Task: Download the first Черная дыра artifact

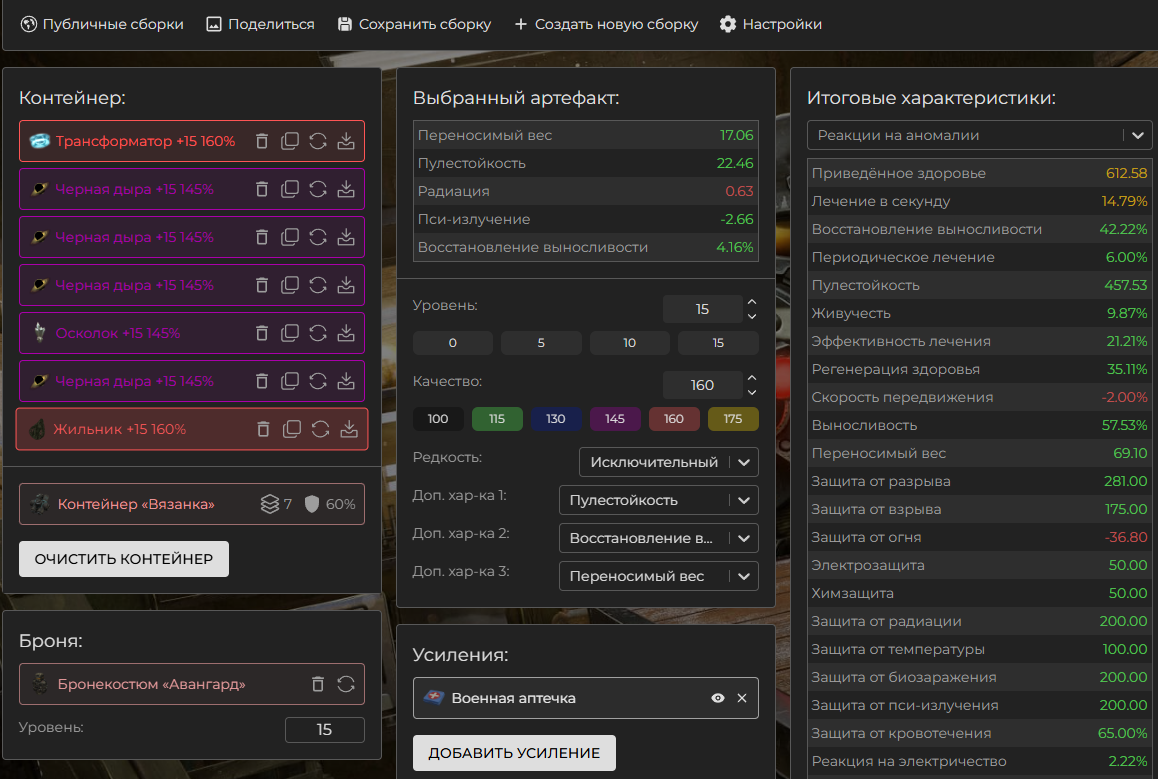Action: (x=346, y=189)
